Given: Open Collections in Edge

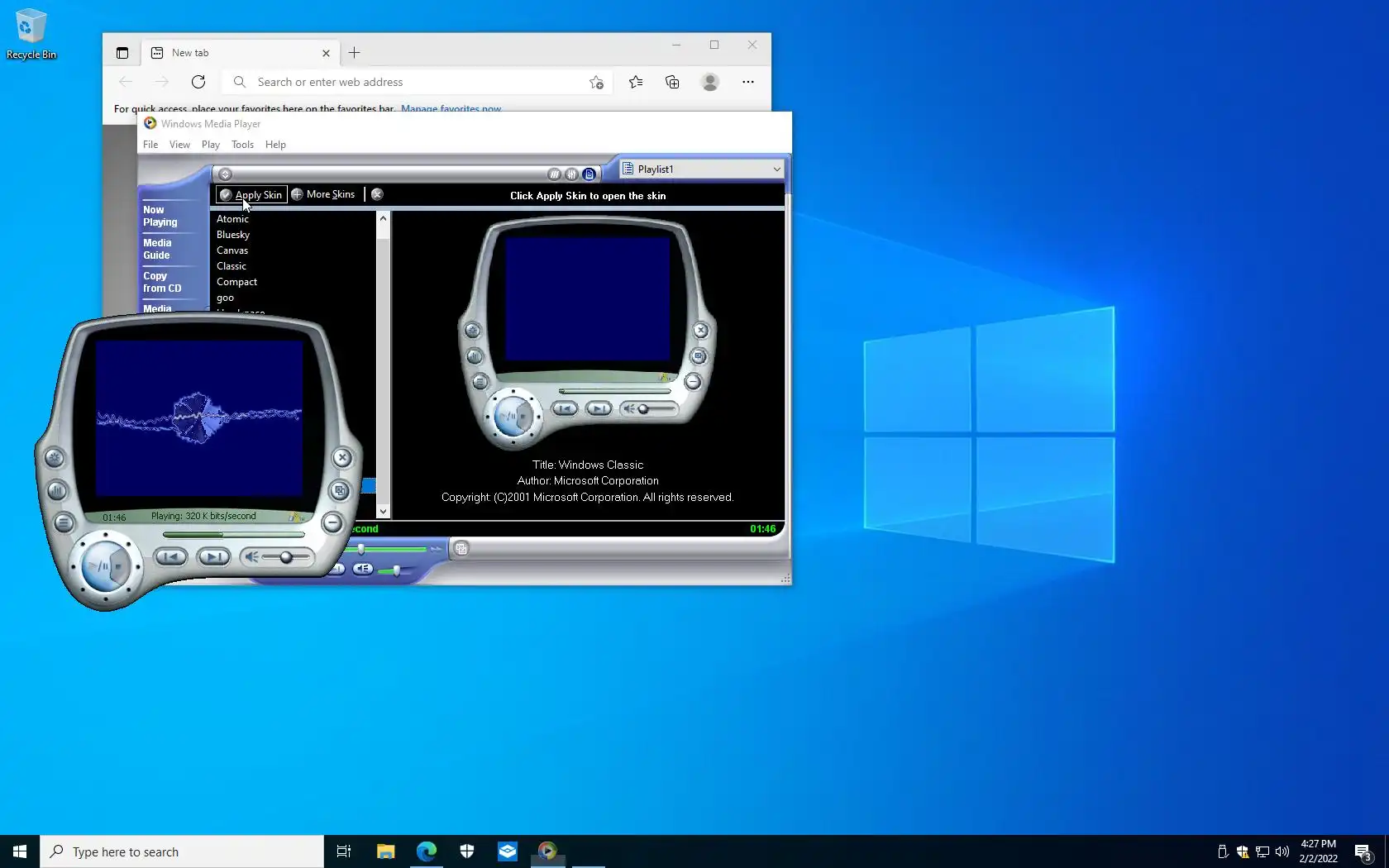Looking at the screenshot, I should 672,82.
